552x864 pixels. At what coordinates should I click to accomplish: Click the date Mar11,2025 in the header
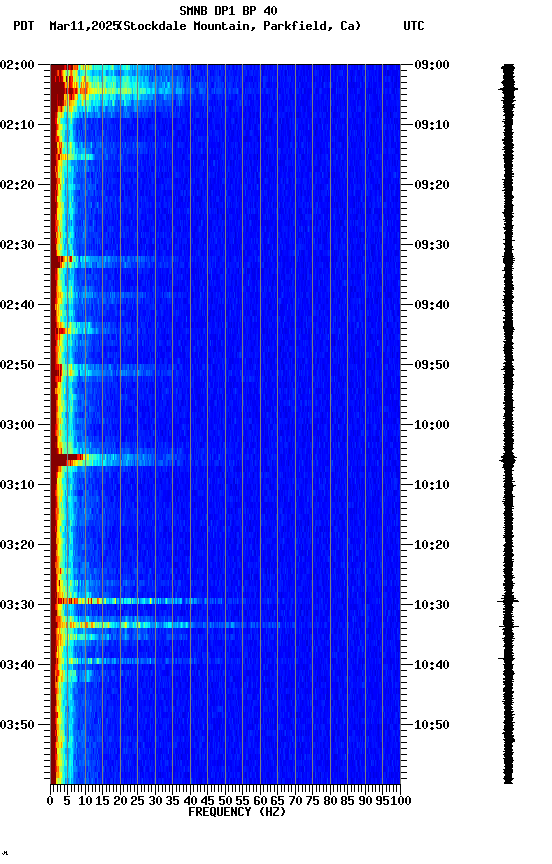pos(84,26)
